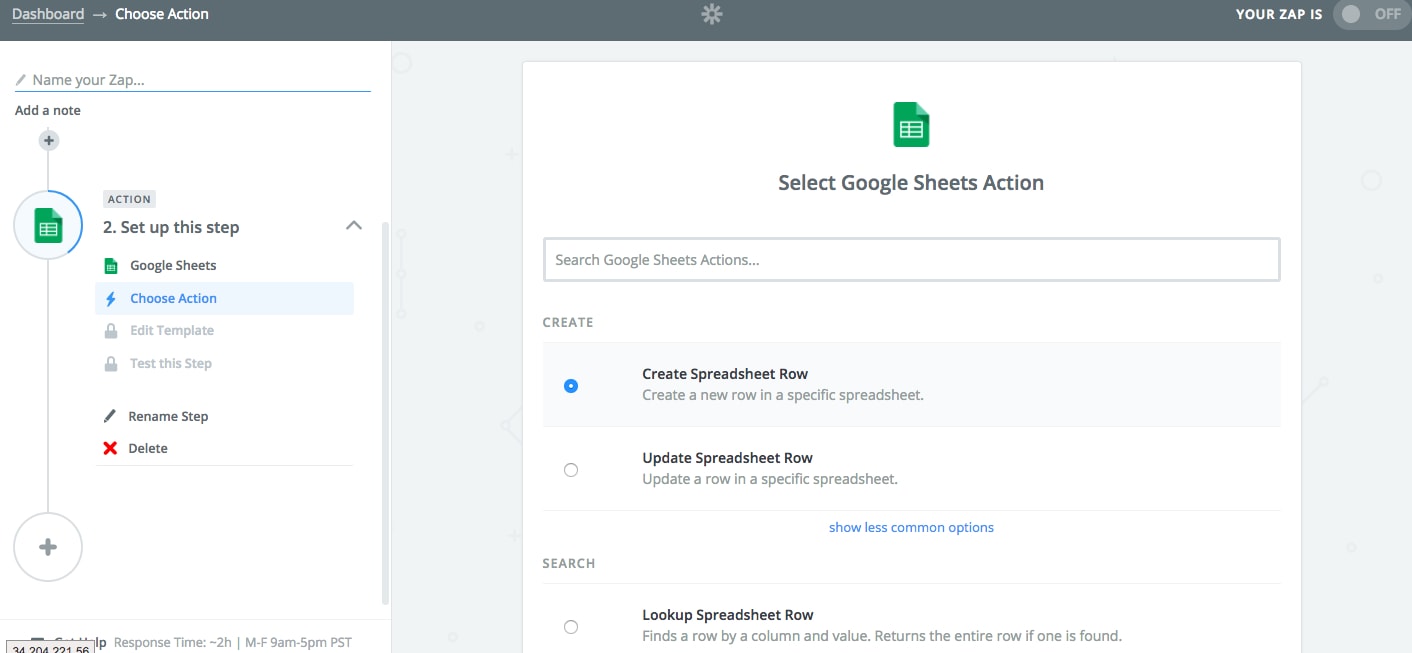This screenshot has height=653, width=1412.
Task: Click show less common options link
Action: [x=911, y=528]
